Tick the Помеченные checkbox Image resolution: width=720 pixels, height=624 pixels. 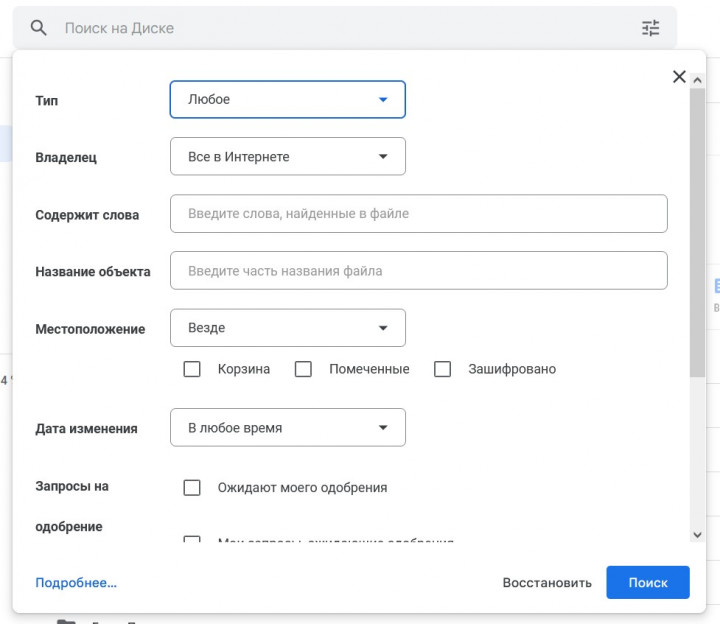pos(303,369)
